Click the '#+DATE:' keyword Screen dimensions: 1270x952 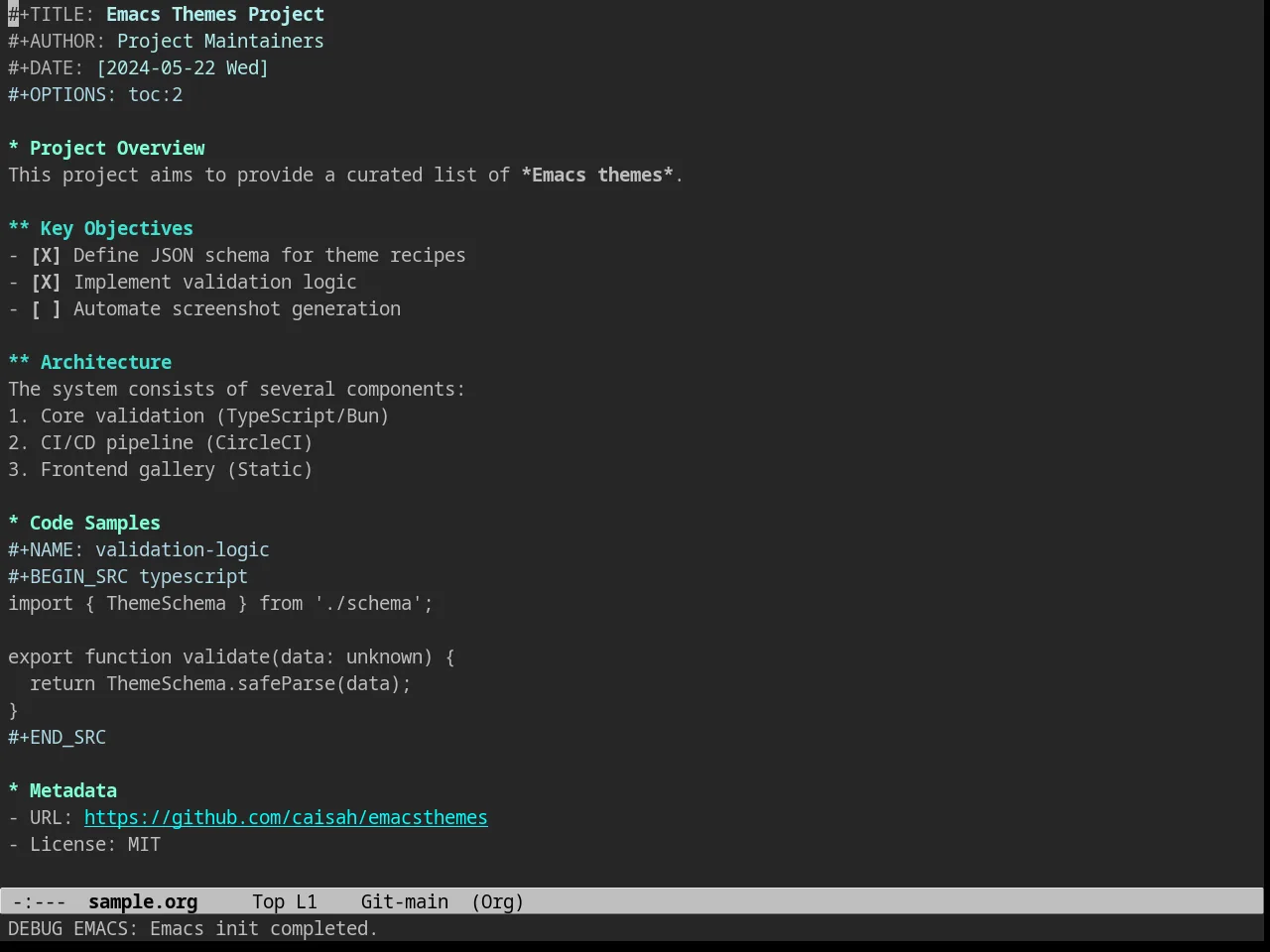(x=46, y=68)
